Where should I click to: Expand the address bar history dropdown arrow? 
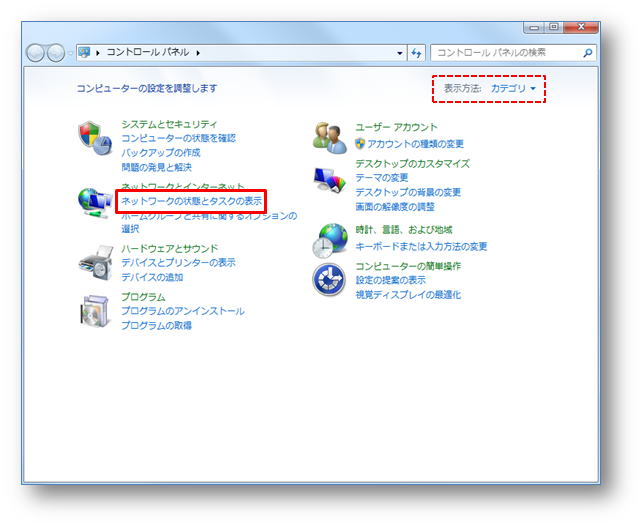400,53
